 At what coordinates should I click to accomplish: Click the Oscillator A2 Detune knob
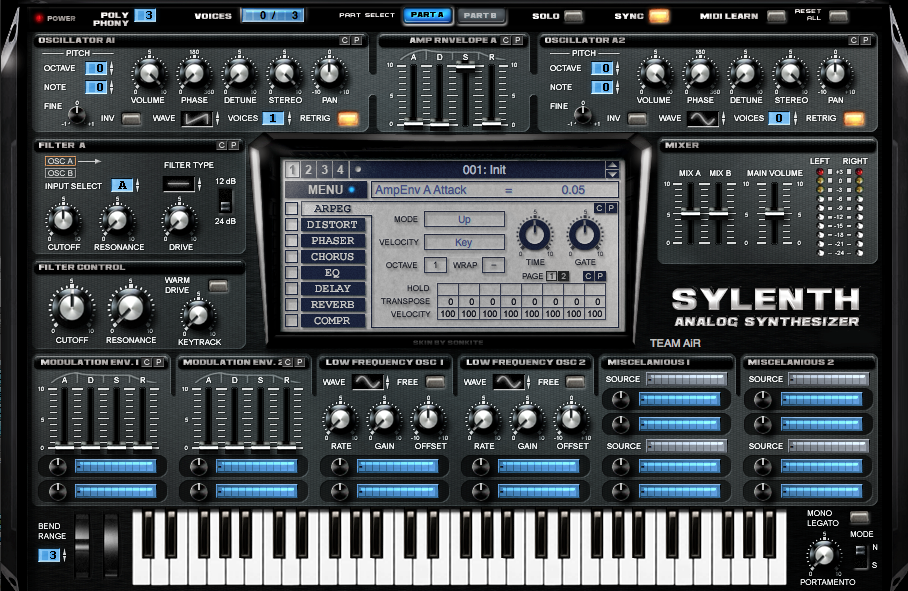(x=745, y=74)
